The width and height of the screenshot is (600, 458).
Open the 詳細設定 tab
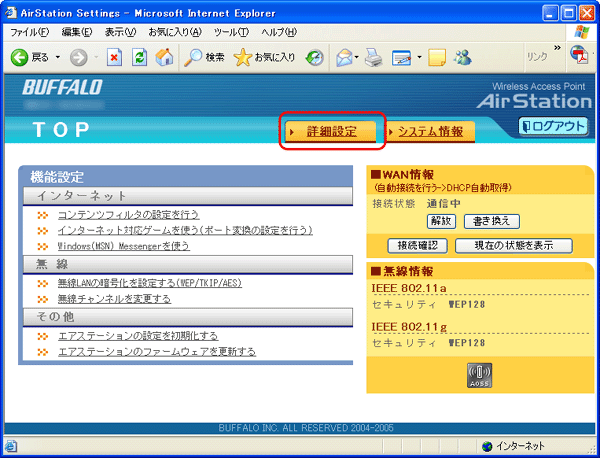point(331,132)
